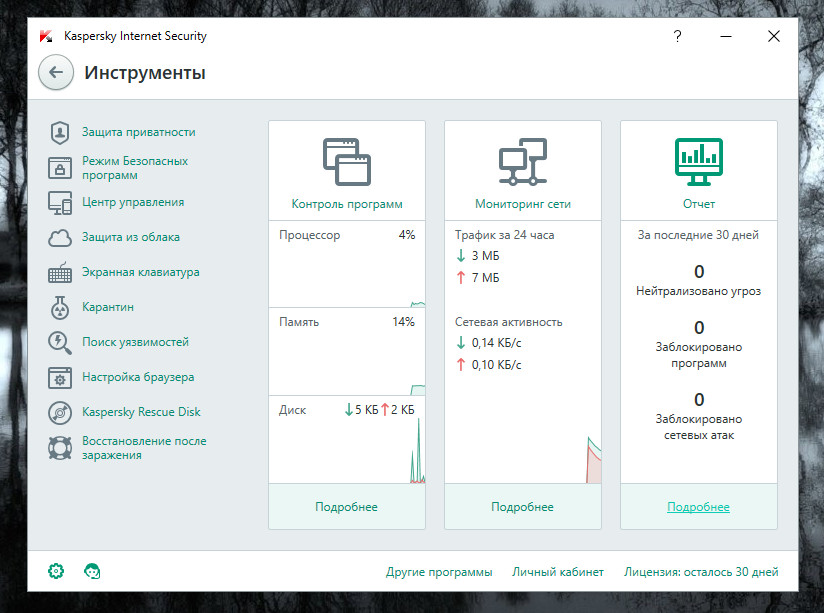824x613 pixels.
Task: Open Карантин flask icon
Action: (x=60, y=308)
